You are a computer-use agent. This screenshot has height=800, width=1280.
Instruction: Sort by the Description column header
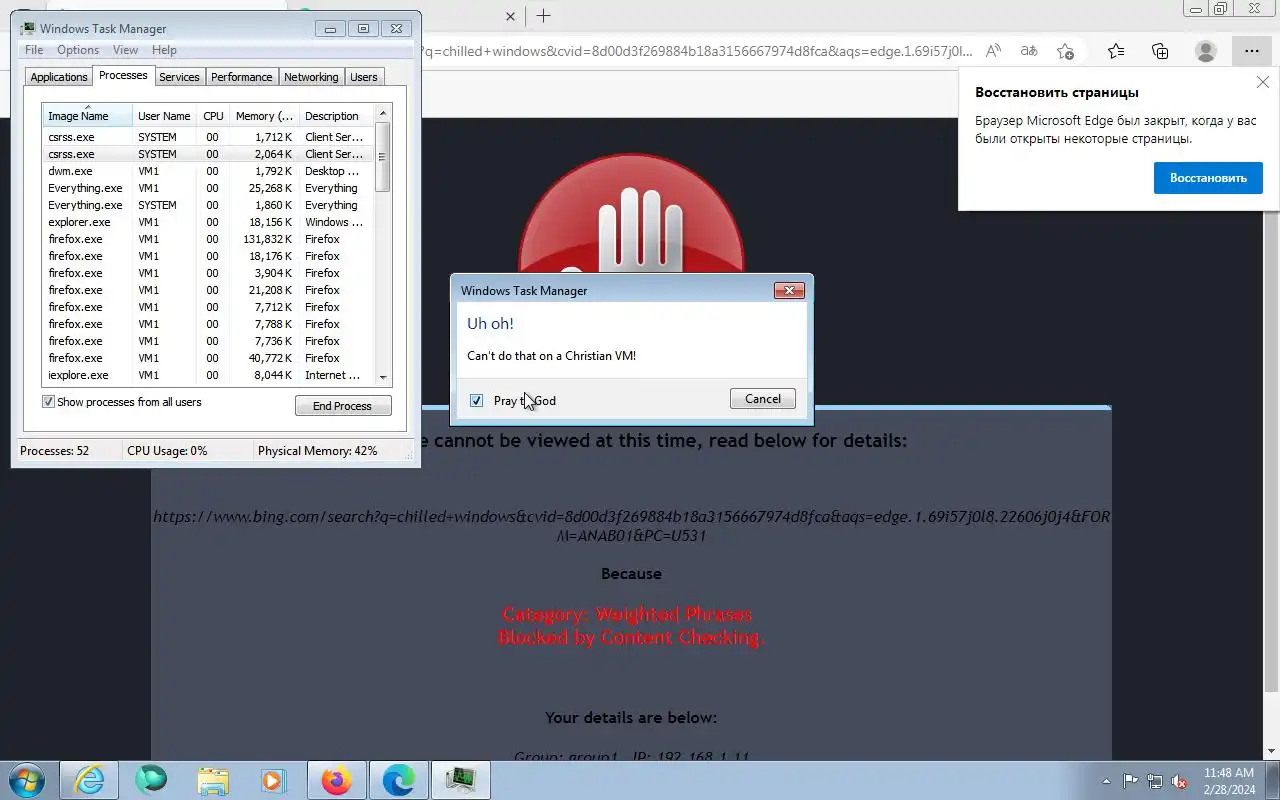(336, 116)
